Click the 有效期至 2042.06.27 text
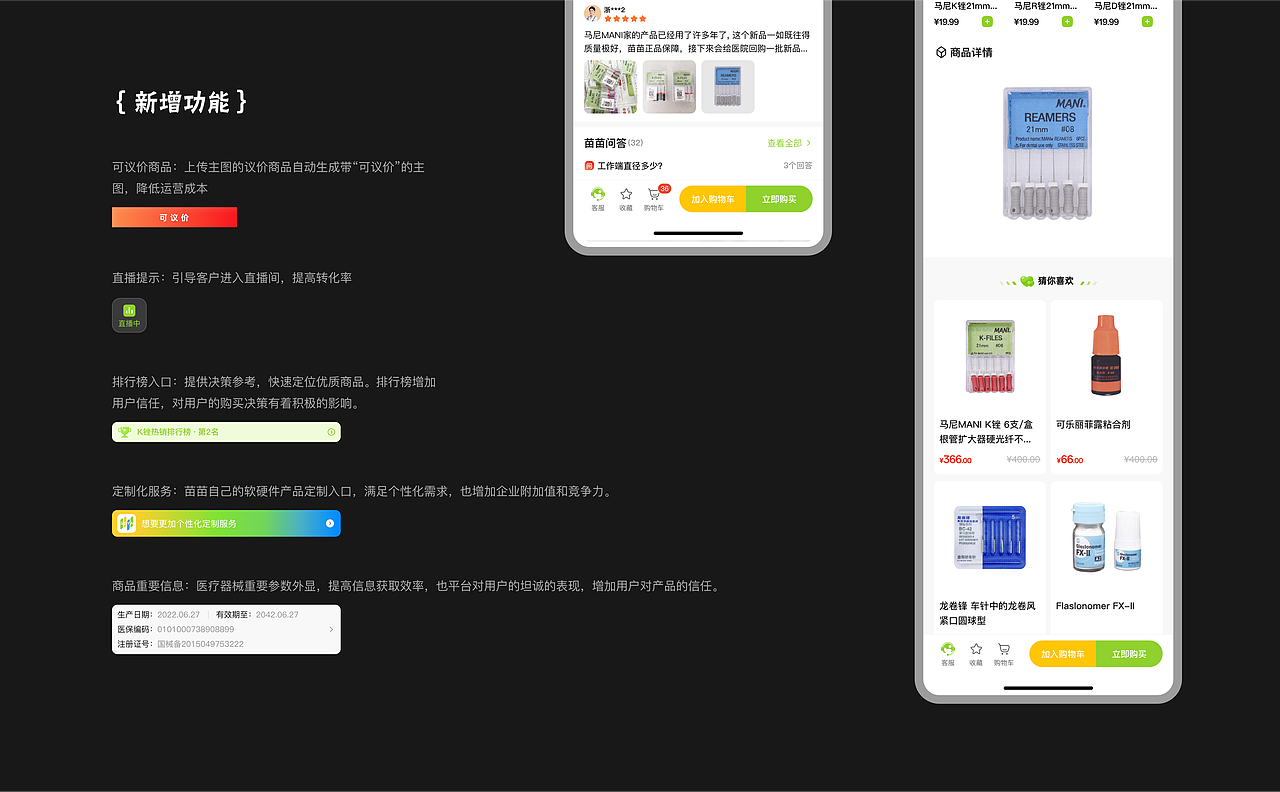Screen dimensions: 1280x792 [257, 614]
